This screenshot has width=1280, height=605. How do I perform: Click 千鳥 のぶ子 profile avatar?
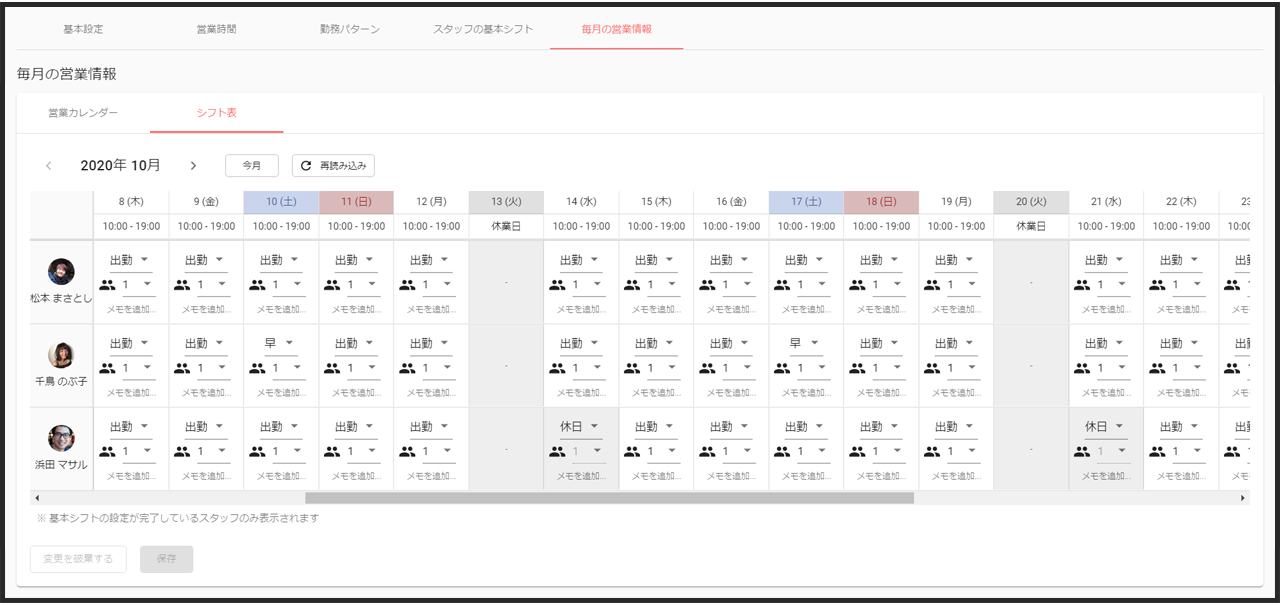(x=61, y=355)
